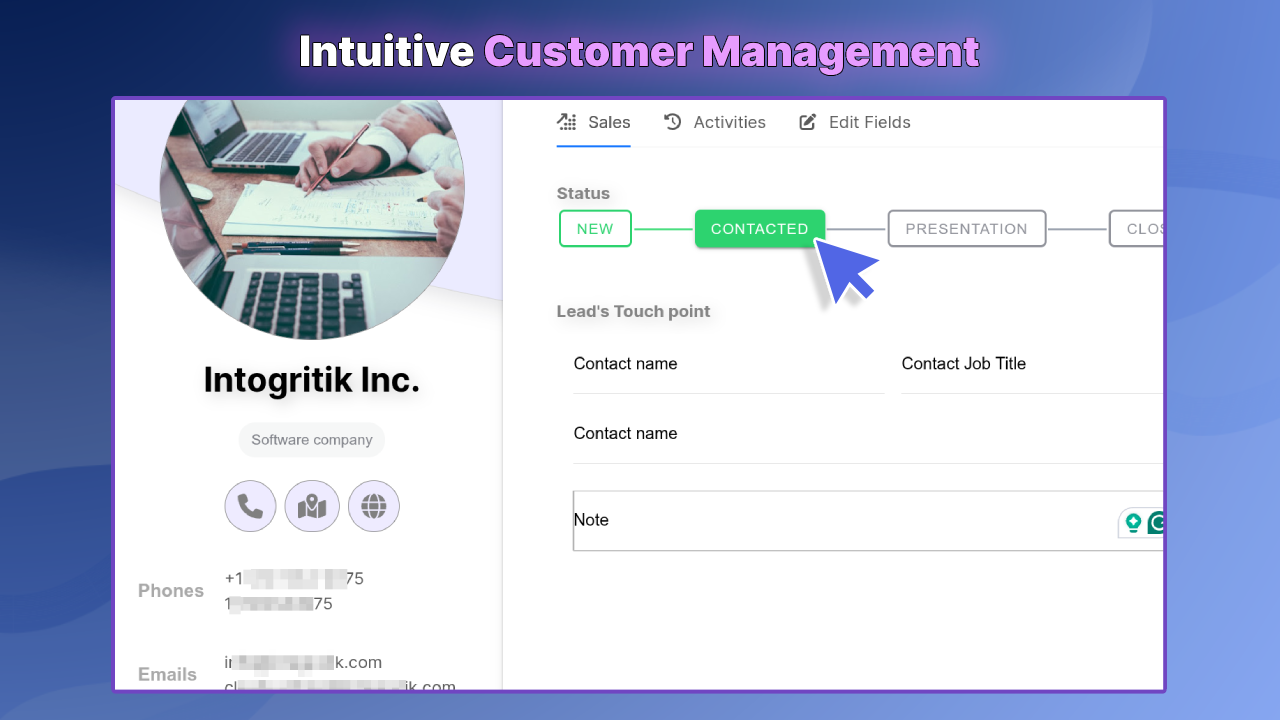Move the lead to PRESENTATION status
Screen dimensions: 1280x720
967,229
